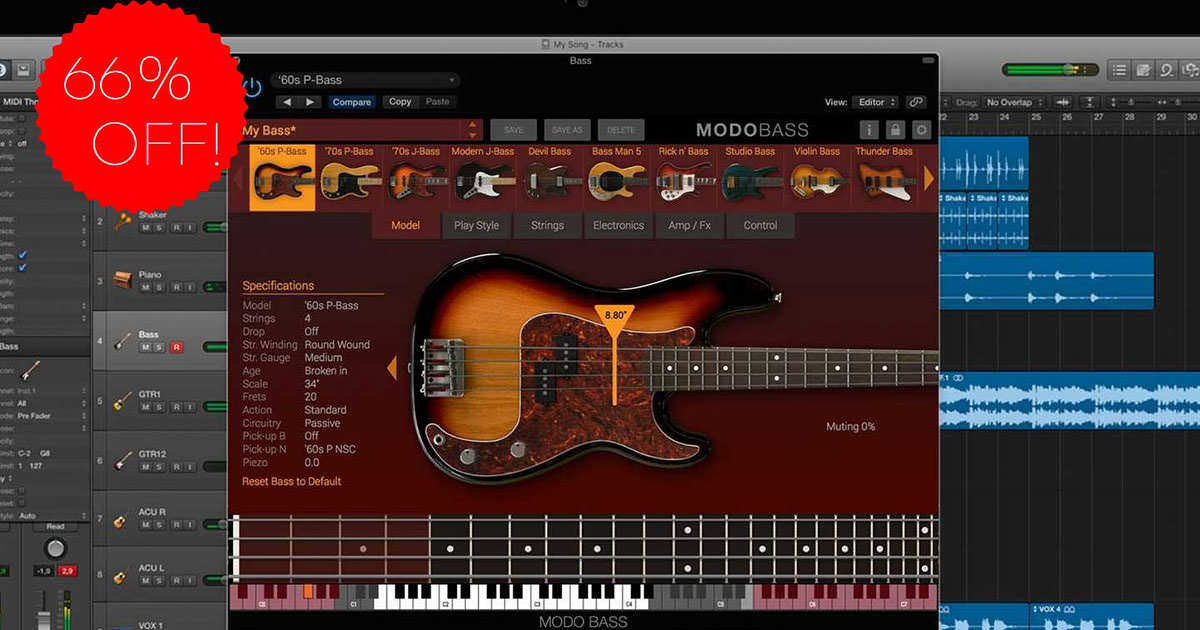1200x630 pixels.
Task: Click the Paste button in plugin header
Action: coord(437,102)
